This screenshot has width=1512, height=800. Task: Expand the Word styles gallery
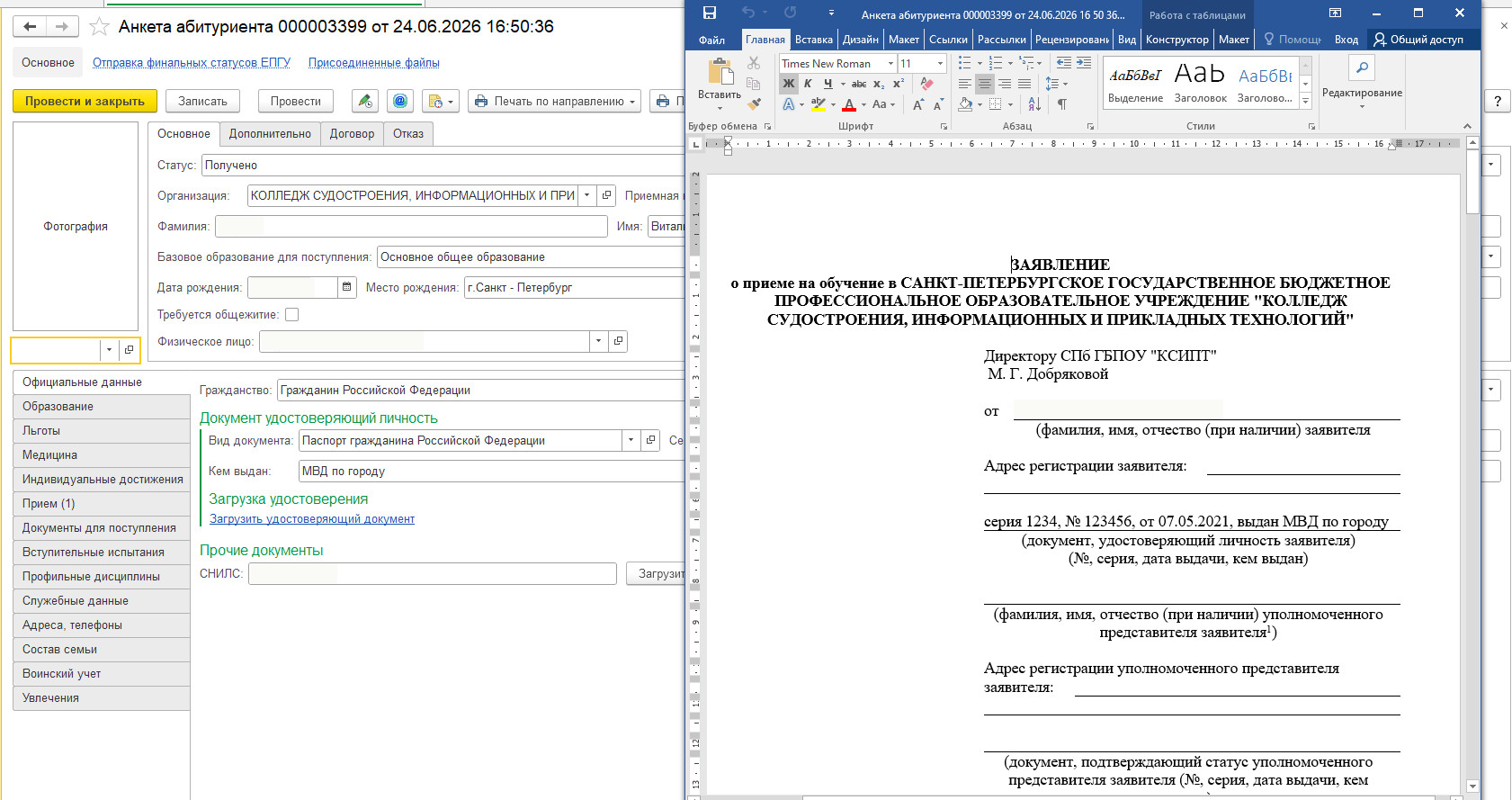pyautogui.click(x=1306, y=102)
